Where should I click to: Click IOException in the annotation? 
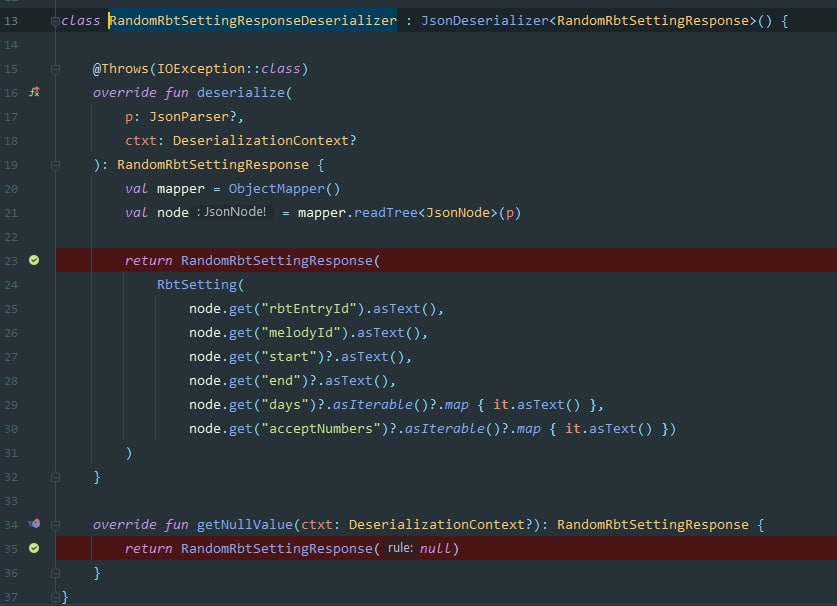tap(201, 69)
